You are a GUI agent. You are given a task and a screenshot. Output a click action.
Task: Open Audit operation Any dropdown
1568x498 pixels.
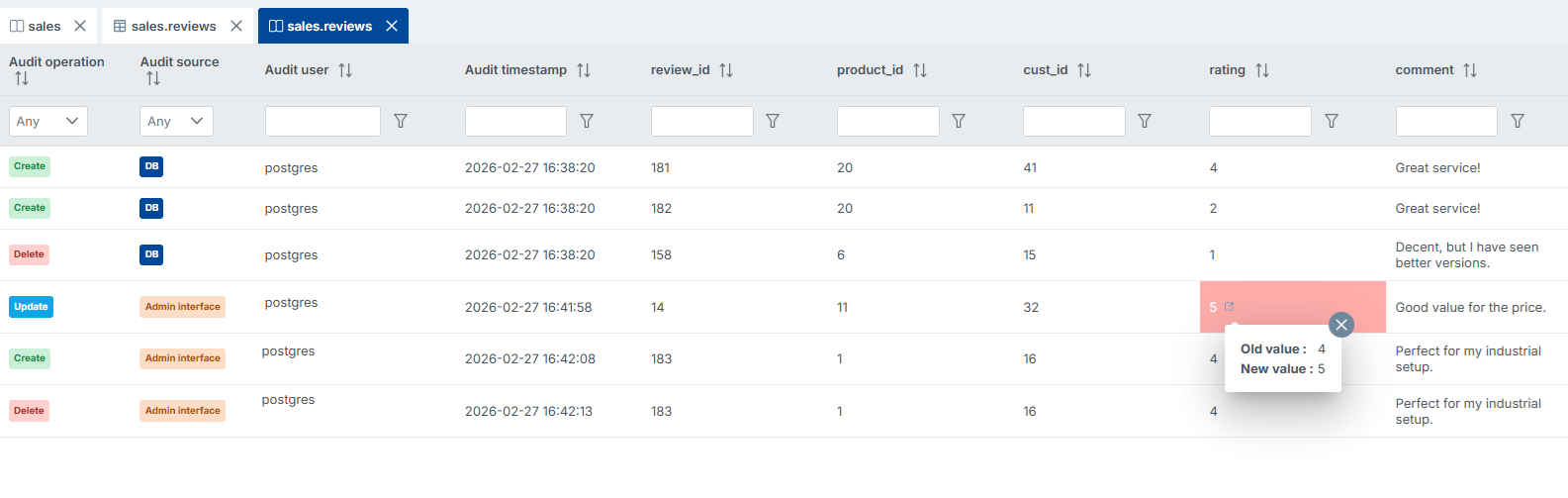coord(48,121)
